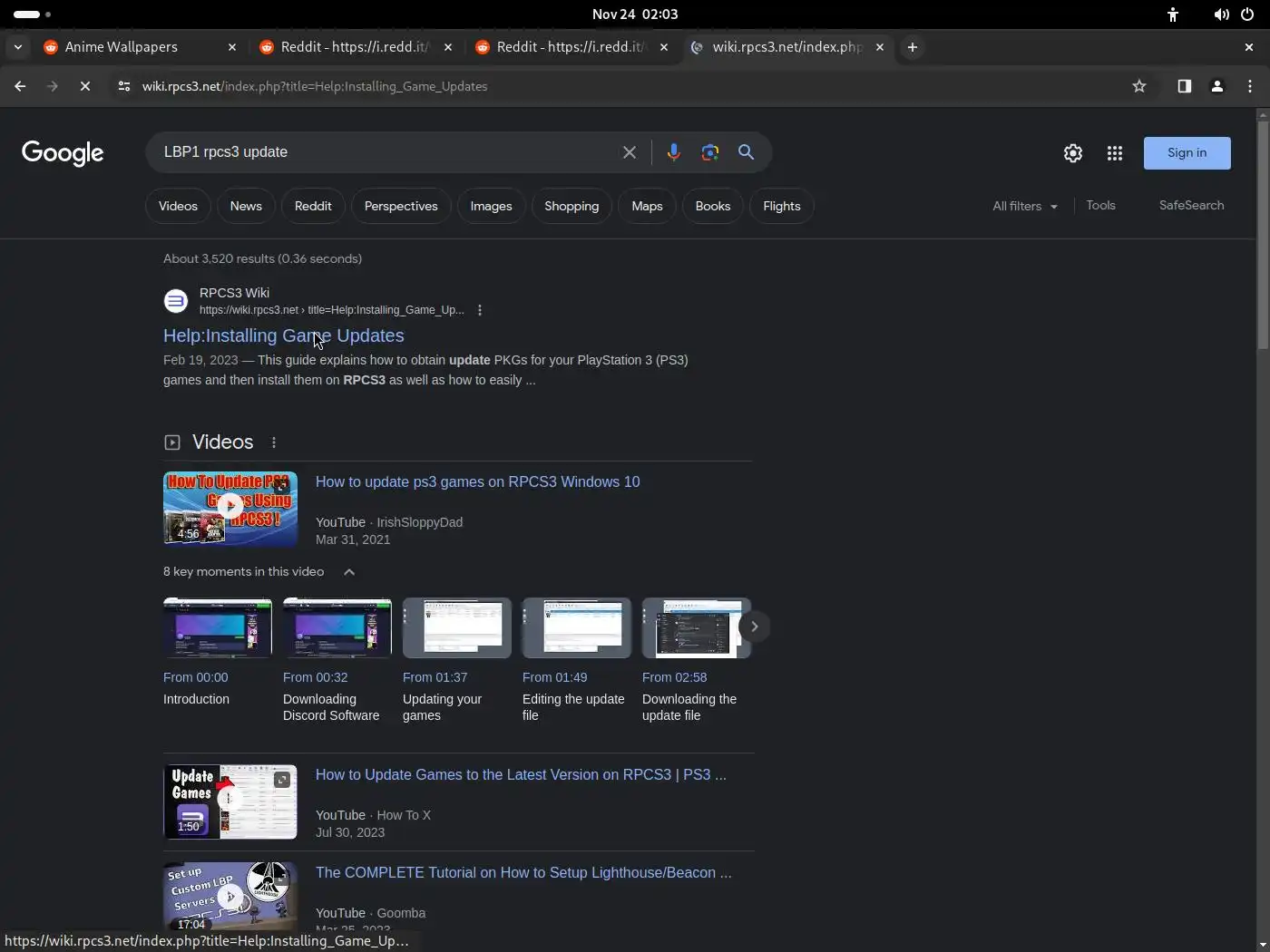Bookmark this page with star icon

coord(1139,86)
